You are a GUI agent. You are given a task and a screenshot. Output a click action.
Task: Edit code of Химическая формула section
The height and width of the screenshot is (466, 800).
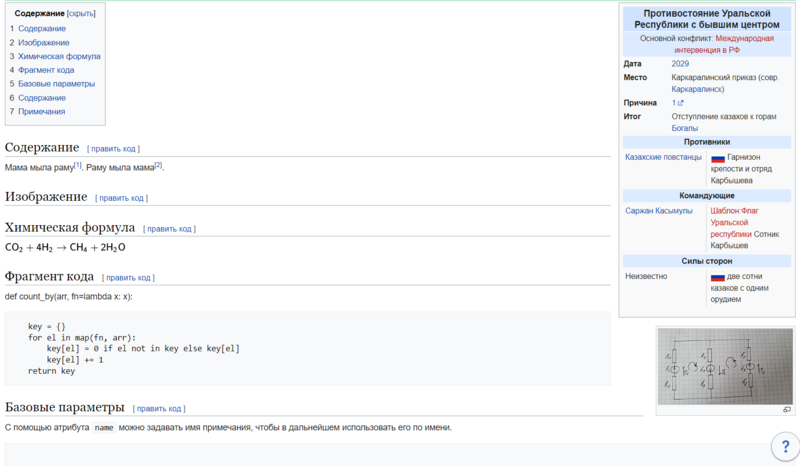(168, 229)
